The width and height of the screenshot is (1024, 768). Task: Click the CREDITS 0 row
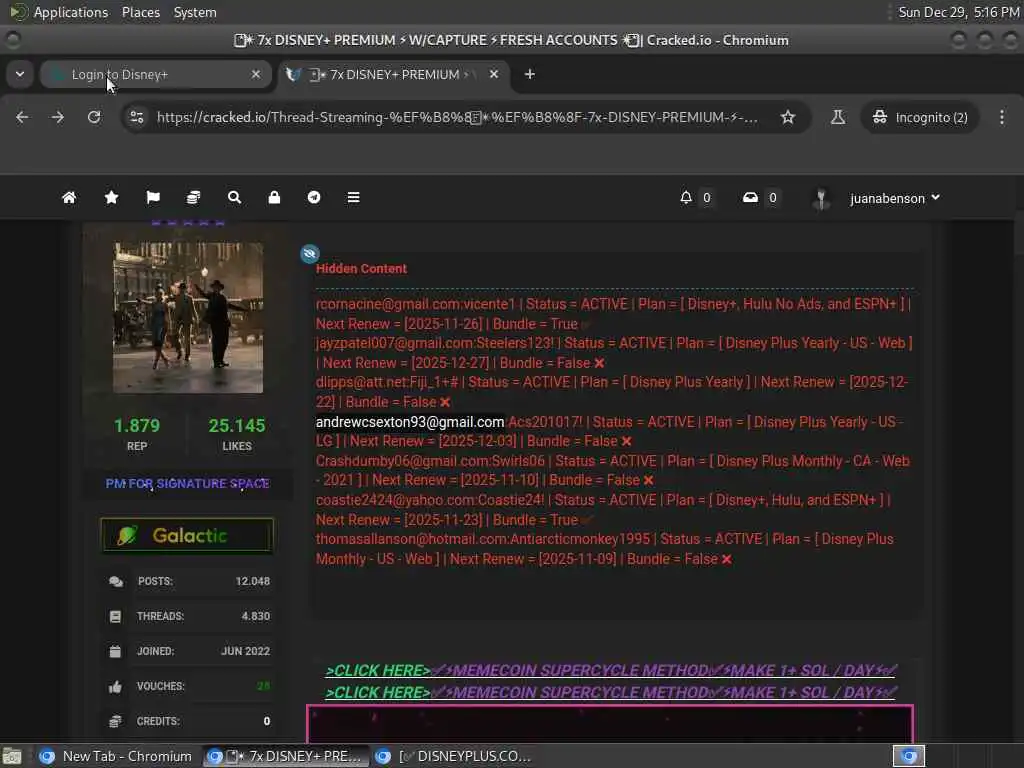click(x=189, y=721)
